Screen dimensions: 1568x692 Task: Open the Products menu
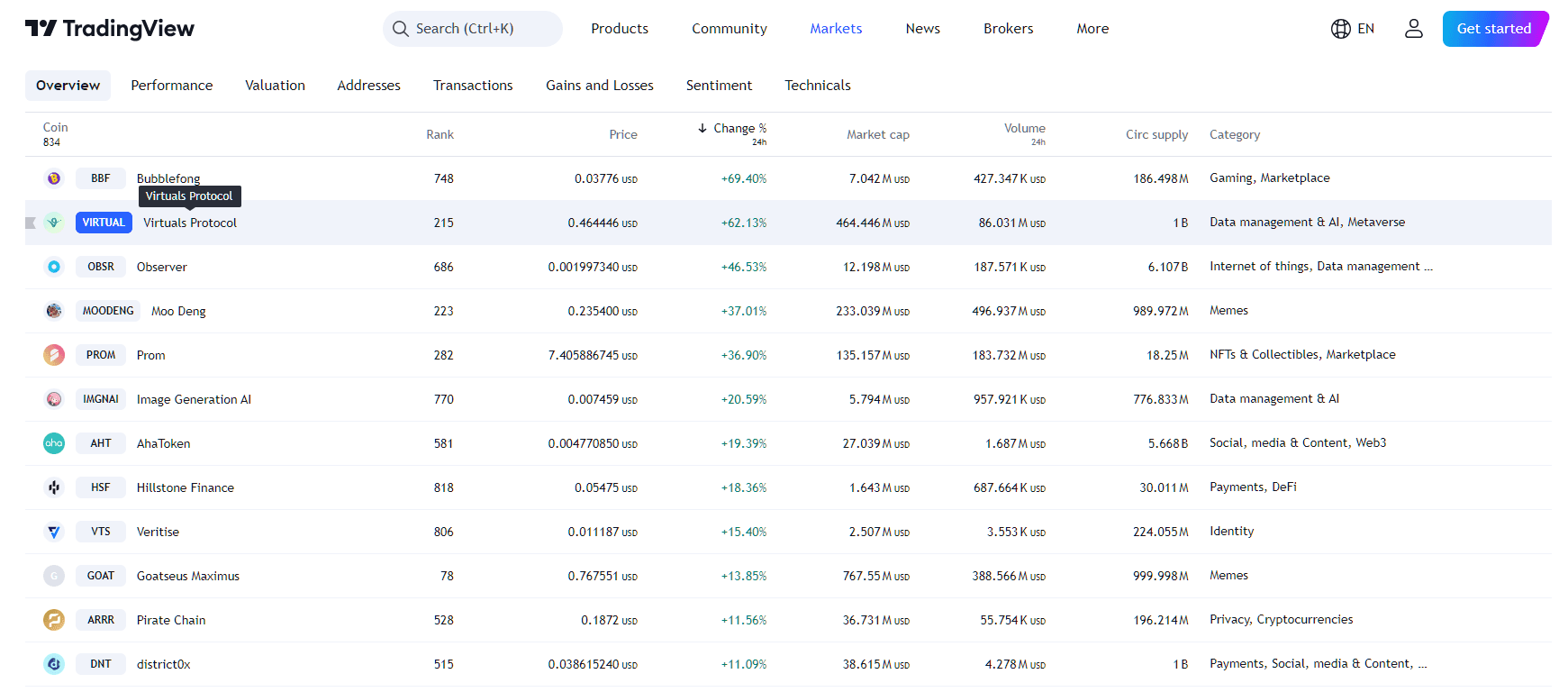pyautogui.click(x=619, y=29)
